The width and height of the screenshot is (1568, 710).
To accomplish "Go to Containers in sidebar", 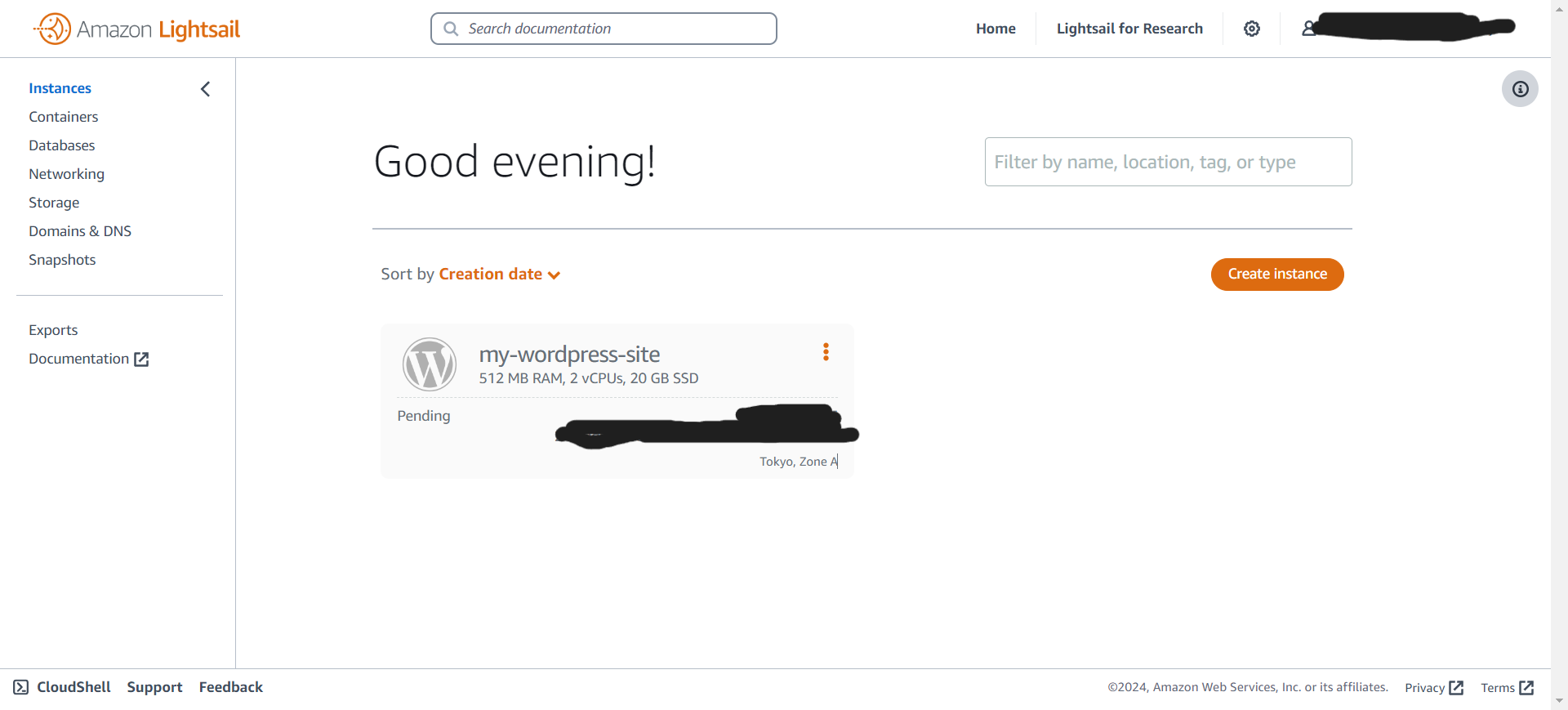I will pyautogui.click(x=63, y=117).
